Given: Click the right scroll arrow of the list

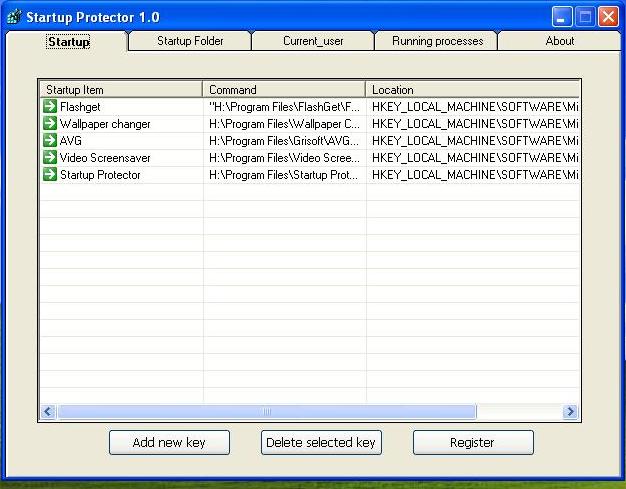Looking at the screenshot, I should point(570,411).
